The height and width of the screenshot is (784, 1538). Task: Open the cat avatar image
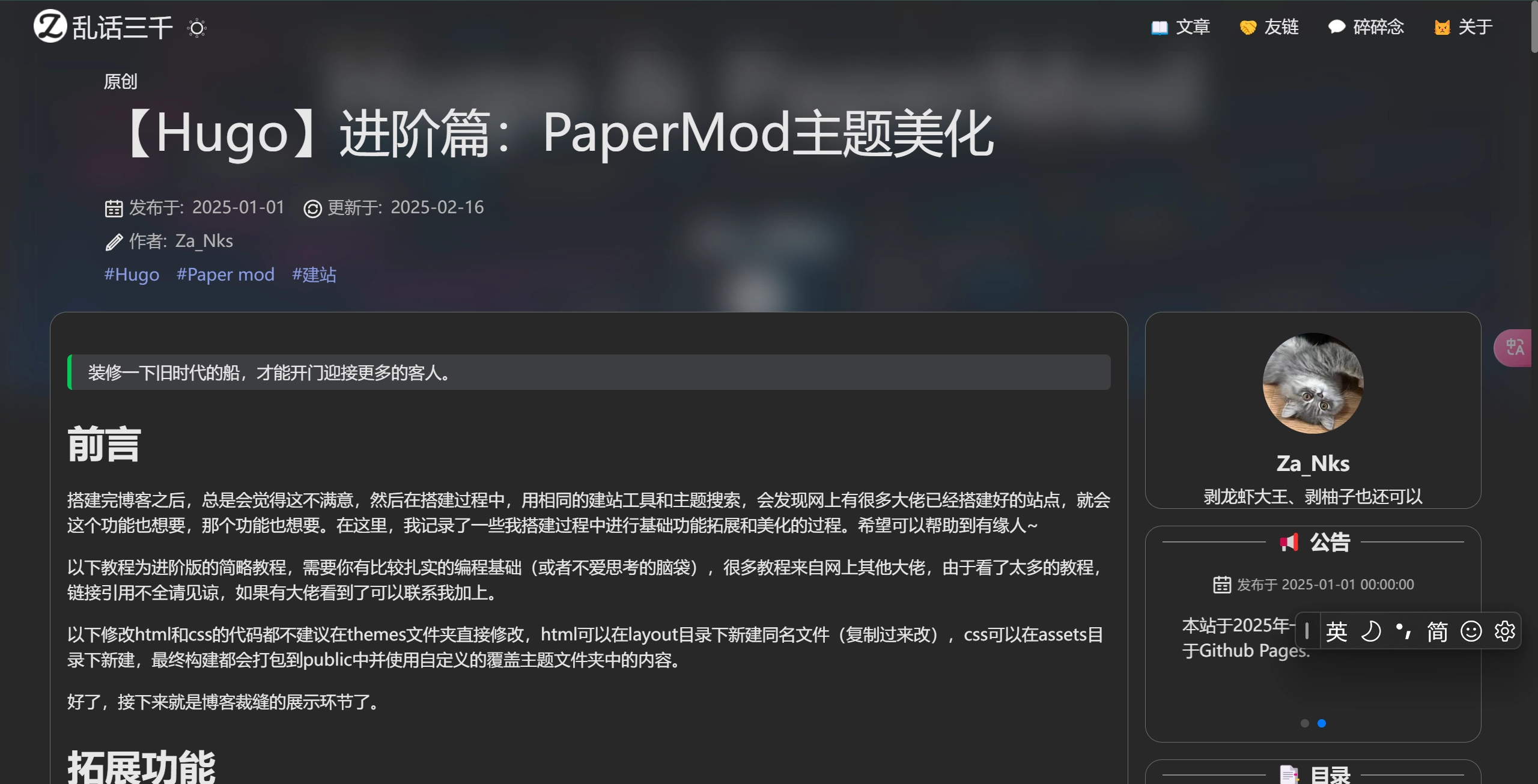pos(1313,383)
